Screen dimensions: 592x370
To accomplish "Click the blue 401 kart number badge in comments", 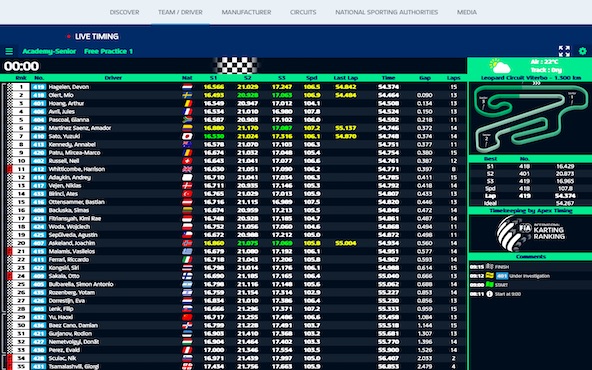I will tap(502, 276).
